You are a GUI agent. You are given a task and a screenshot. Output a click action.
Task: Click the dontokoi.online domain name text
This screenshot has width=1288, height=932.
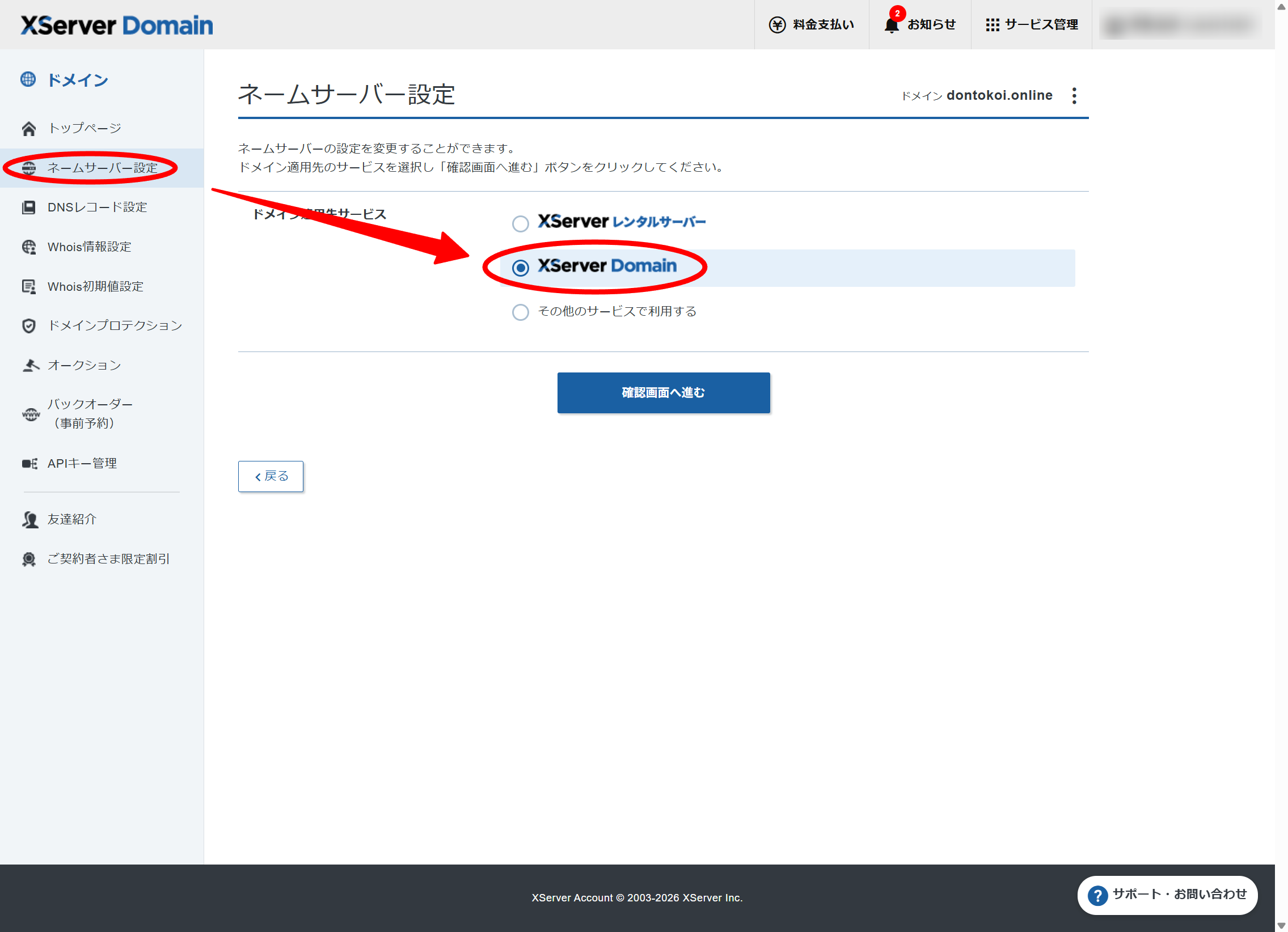click(x=999, y=95)
